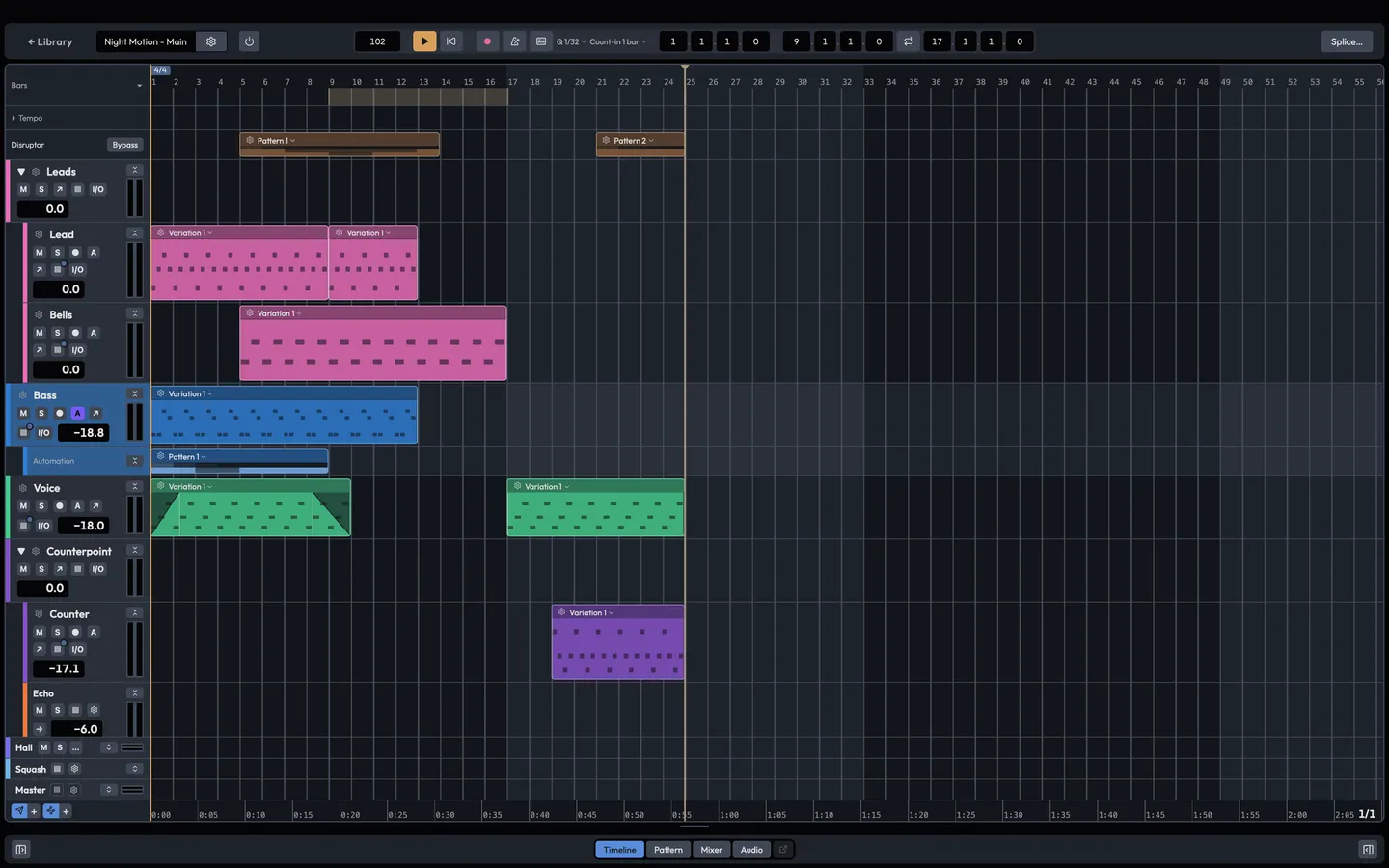The height and width of the screenshot is (868, 1389).
Task: Start playback with the Play button
Action: click(x=424, y=41)
